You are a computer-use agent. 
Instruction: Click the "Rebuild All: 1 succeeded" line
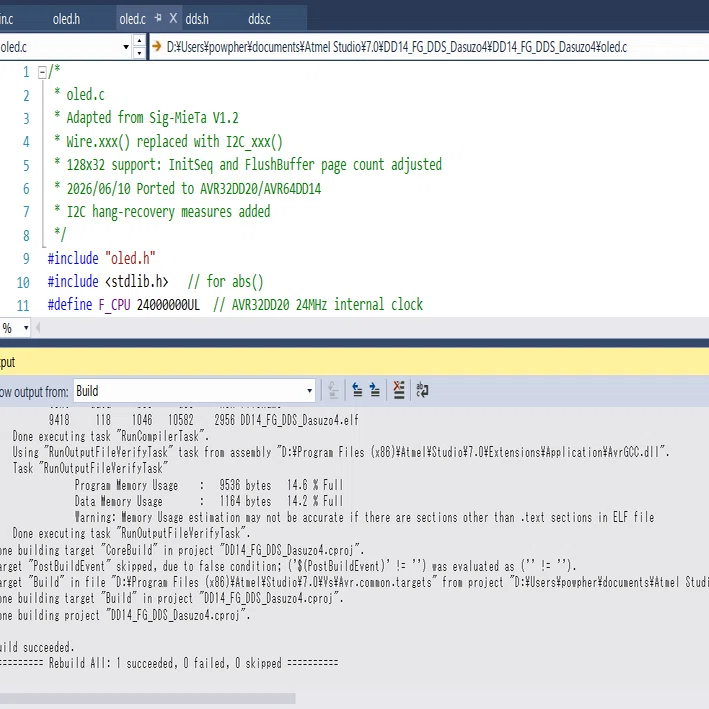tap(169, 663)
